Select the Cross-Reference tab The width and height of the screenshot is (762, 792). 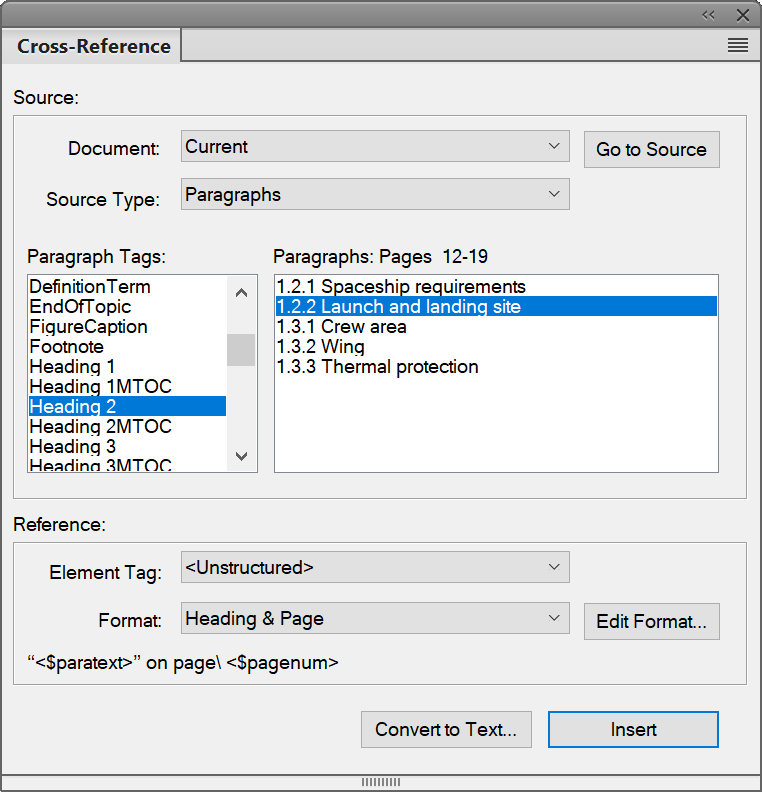(x=94, y=46)
